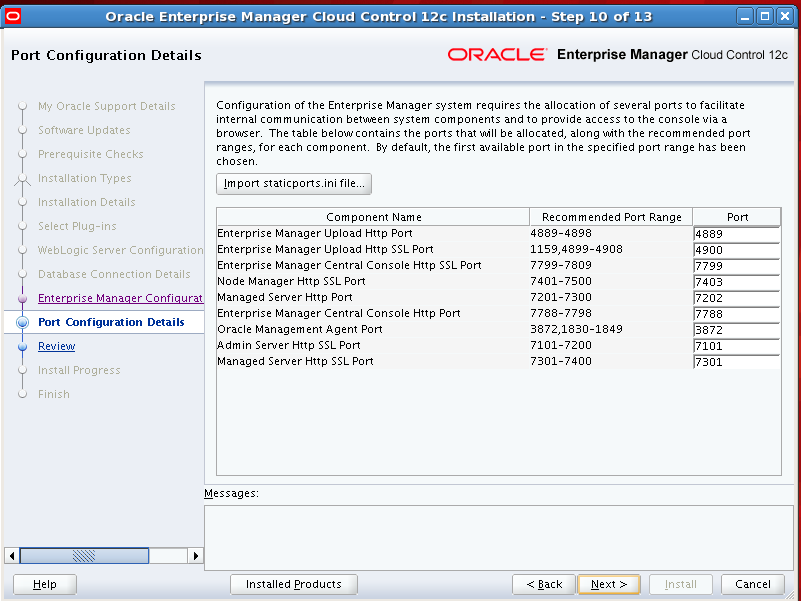Click the Finish step in sidebar
This screenshot has height=601, width=801.
[54, 394]
